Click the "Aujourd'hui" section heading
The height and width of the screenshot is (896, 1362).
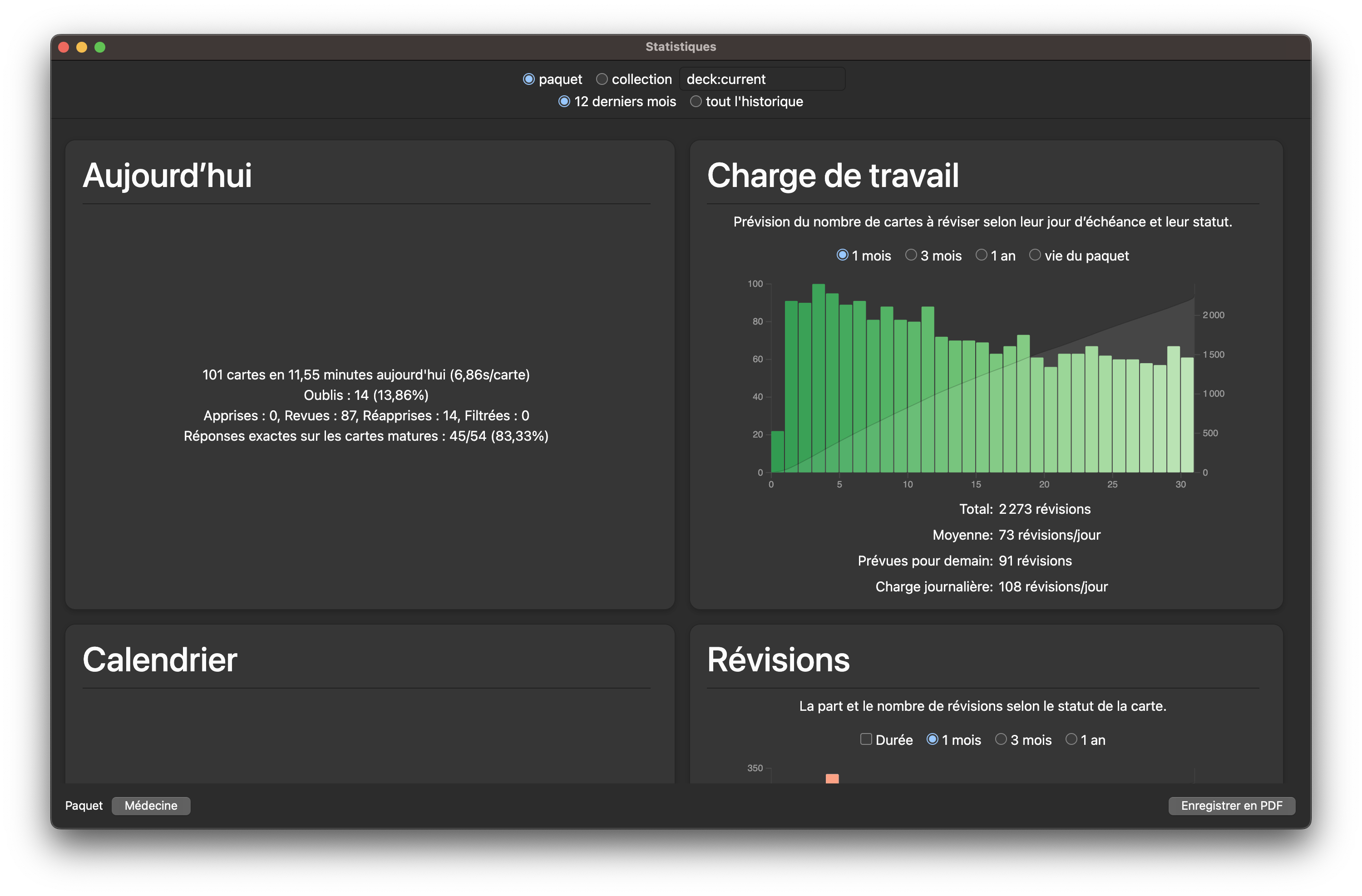point(167,176)
